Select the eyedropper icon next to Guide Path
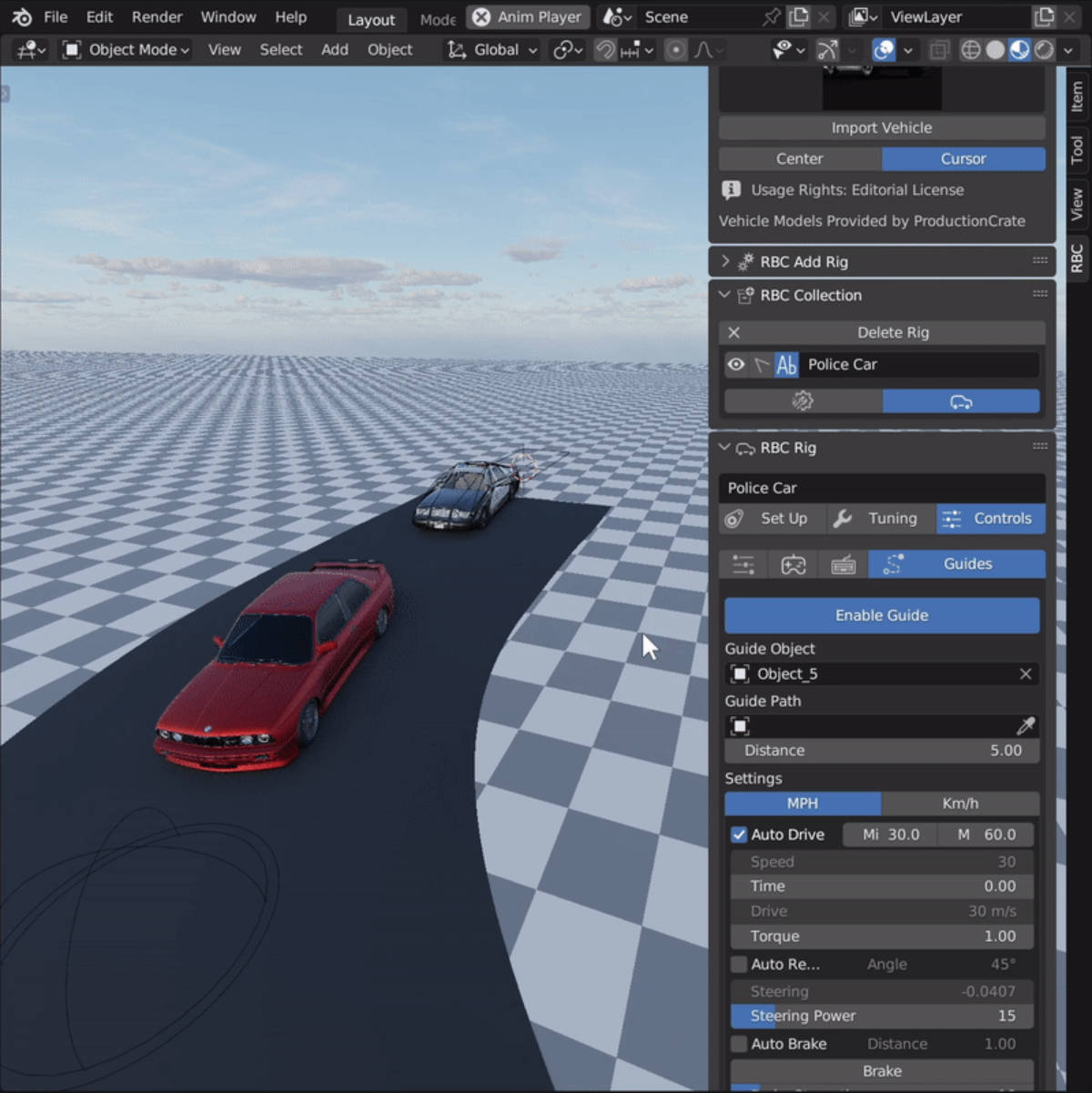The height and width of the screenshot is (1093, 1092). coord(1024,725)
